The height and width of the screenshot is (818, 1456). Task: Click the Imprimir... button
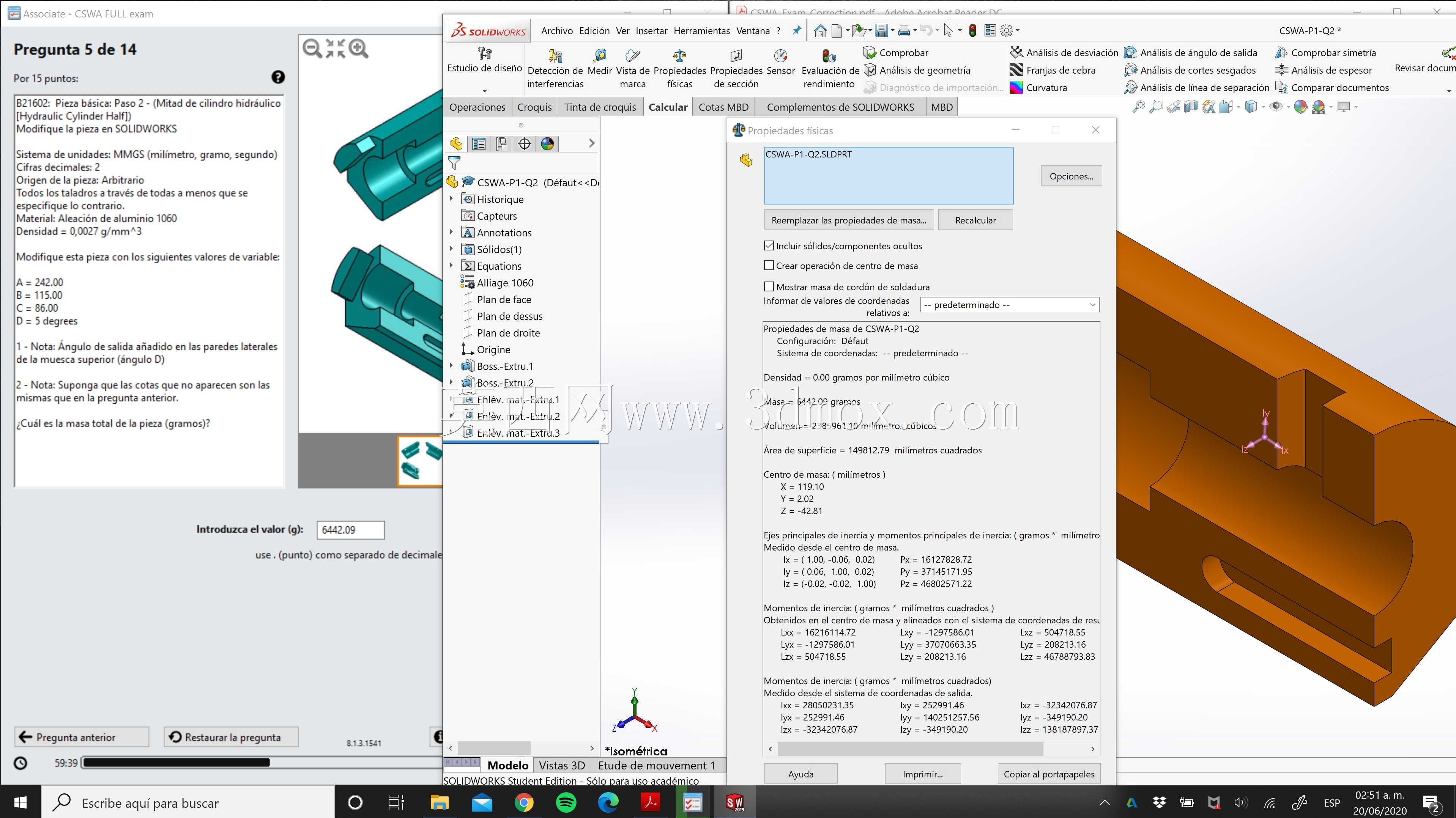pyautogui.click(x=922, y=774)
